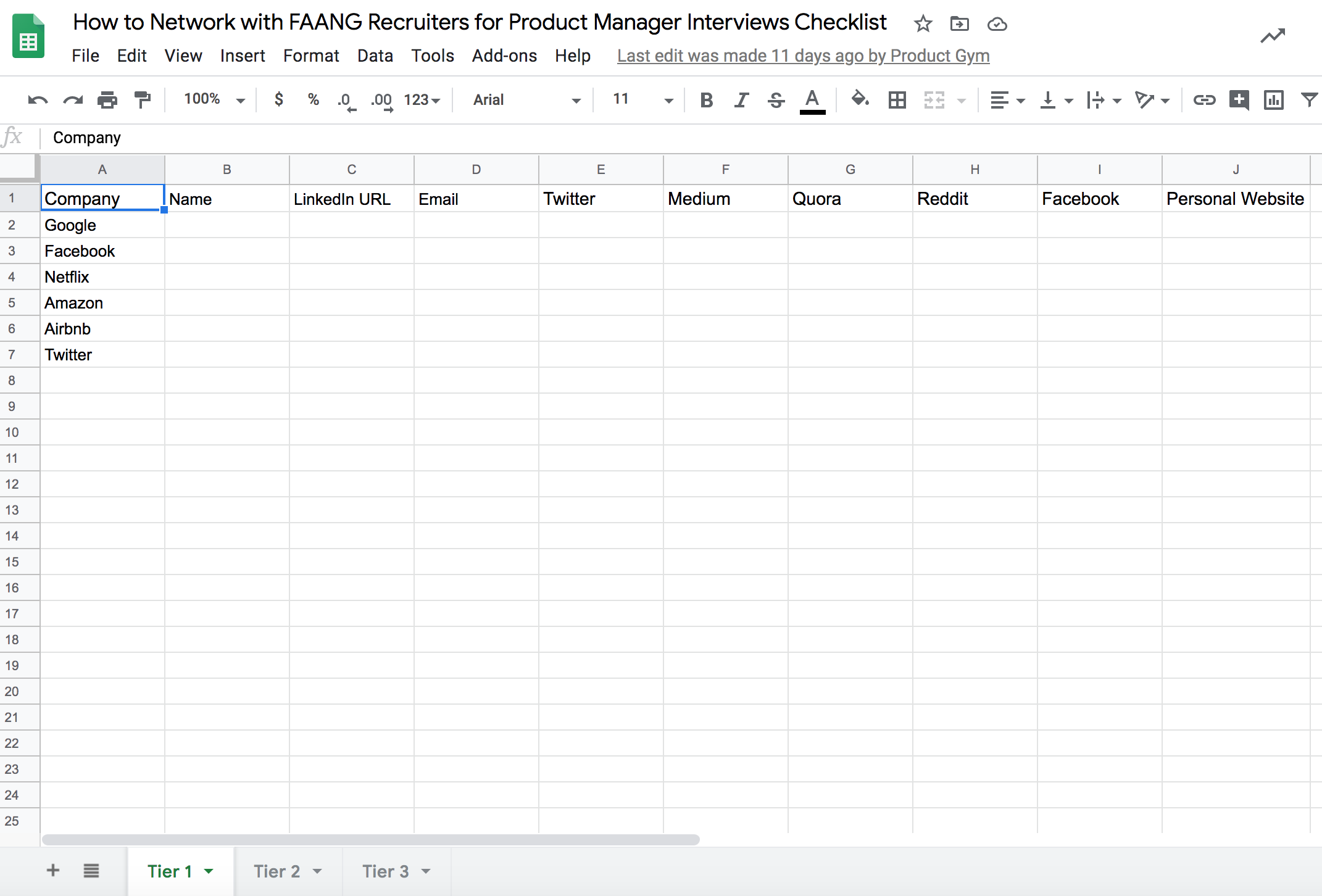Open the Data menu

[375, 56]
